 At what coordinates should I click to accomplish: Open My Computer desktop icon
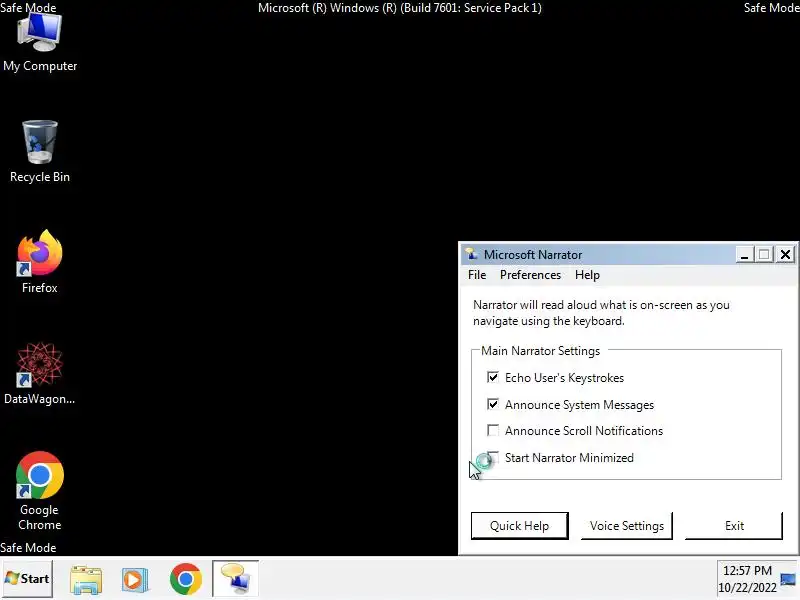coord(40,43)
